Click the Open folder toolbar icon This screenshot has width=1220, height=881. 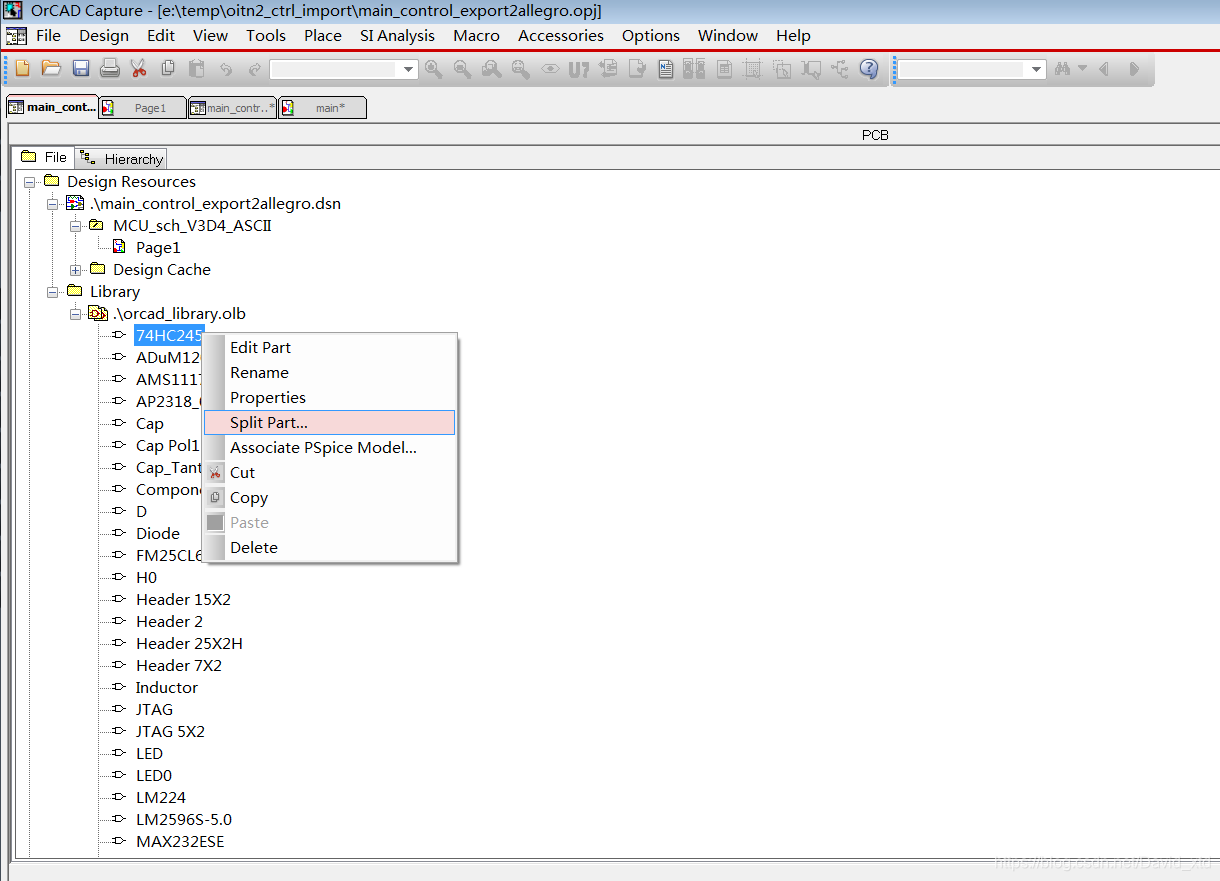click(51, 69)
